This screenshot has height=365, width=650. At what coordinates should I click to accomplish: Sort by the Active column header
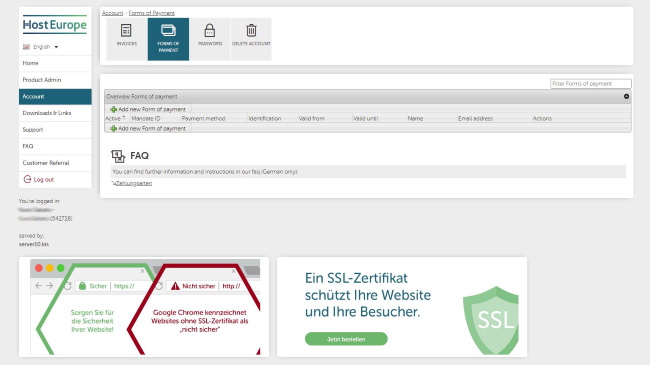click(x=115, y=118)
